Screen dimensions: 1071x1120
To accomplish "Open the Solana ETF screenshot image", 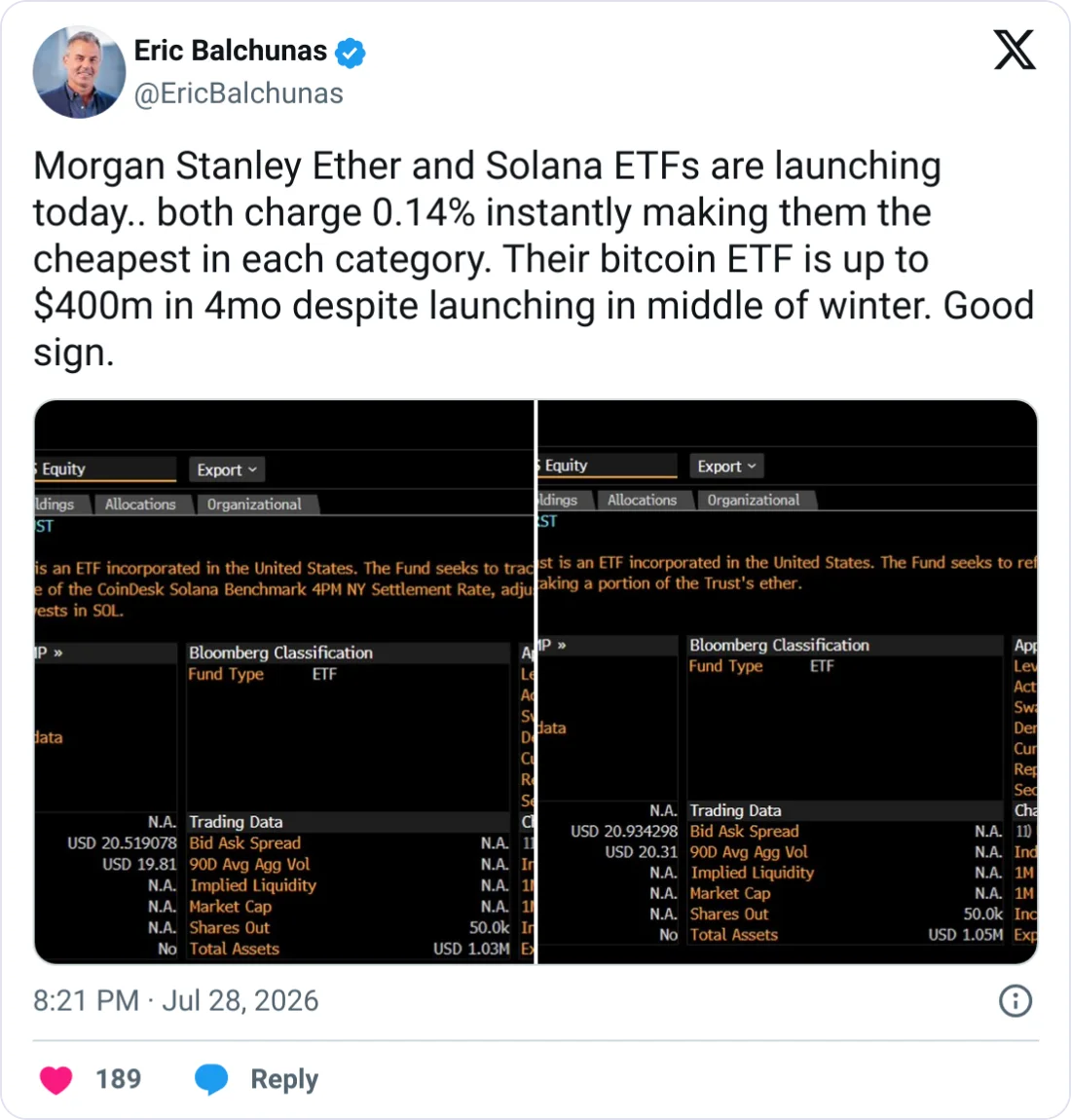I will (284, 682).
